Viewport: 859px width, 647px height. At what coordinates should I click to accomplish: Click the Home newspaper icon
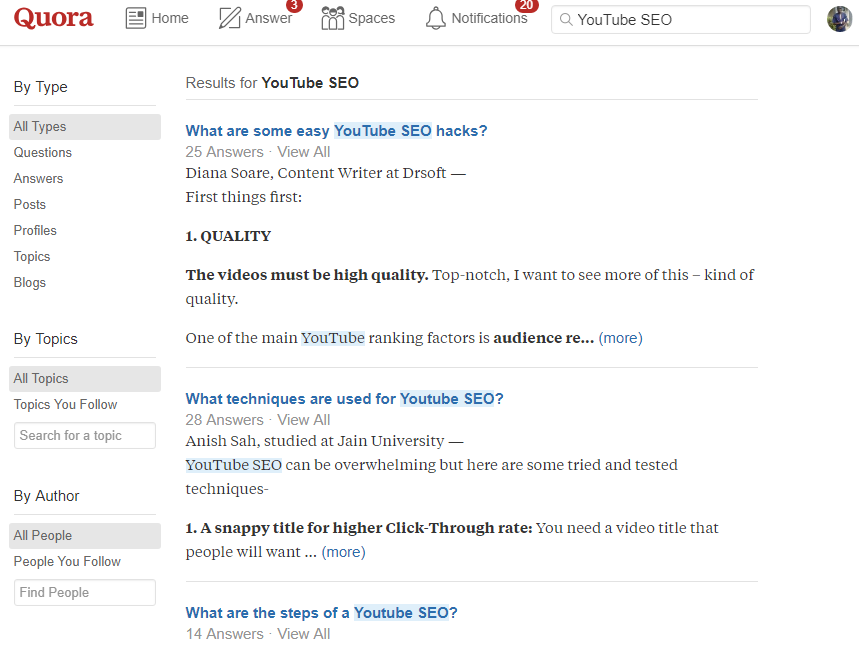135,18
